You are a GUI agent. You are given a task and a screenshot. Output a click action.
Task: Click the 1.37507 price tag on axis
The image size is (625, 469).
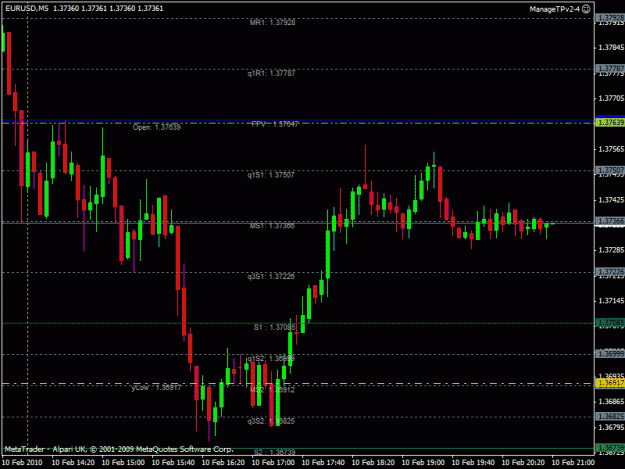tap(610, 170)
